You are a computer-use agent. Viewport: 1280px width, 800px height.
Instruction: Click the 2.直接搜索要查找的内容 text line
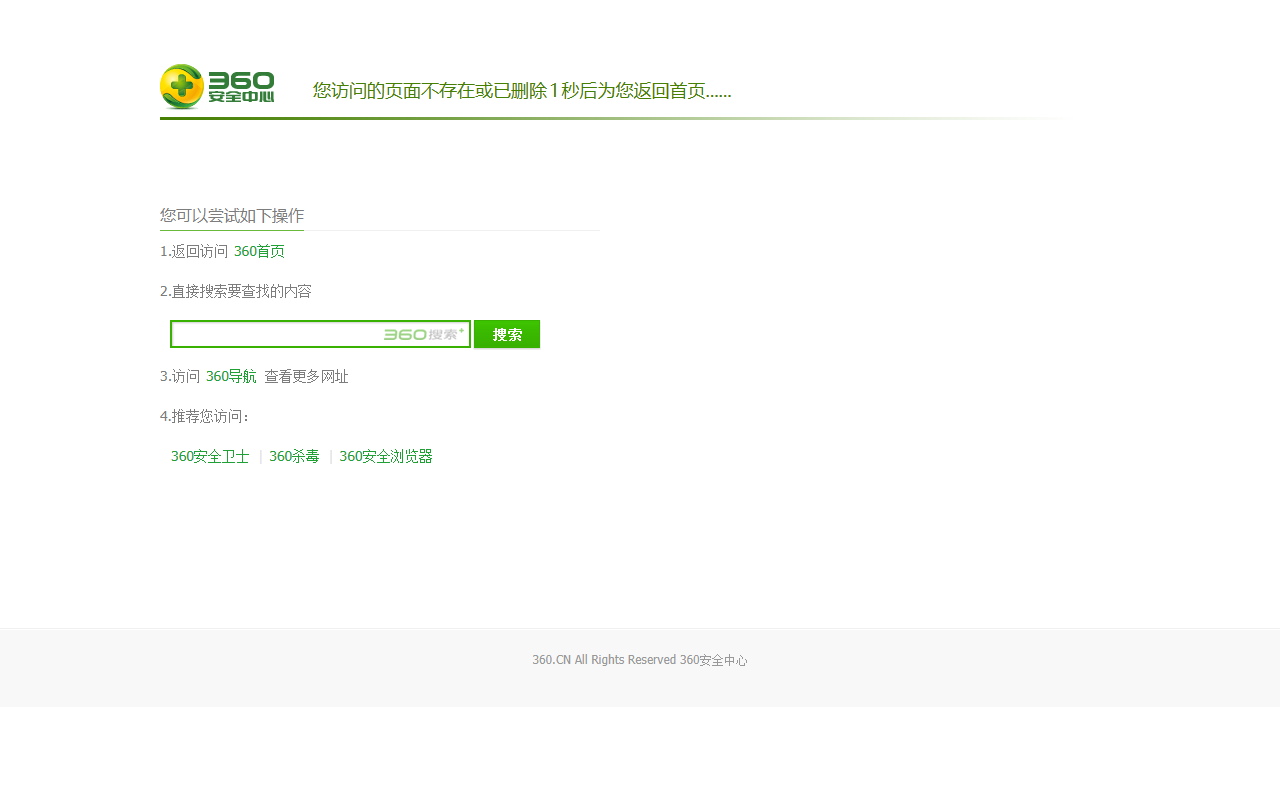point(236,292)
